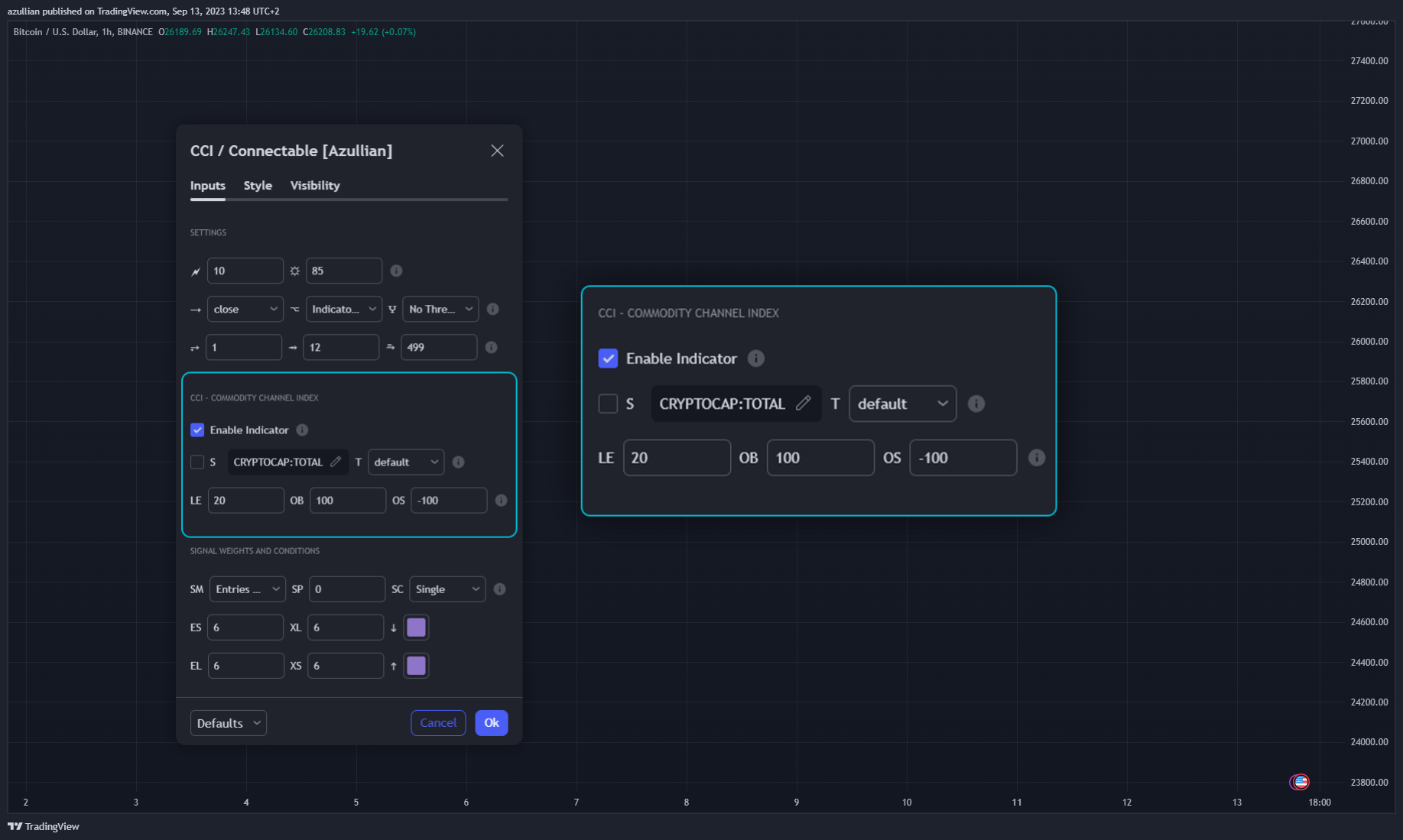Open the SC Single dropdown
Screen dimensions: 1403x840
click(447, 589)
